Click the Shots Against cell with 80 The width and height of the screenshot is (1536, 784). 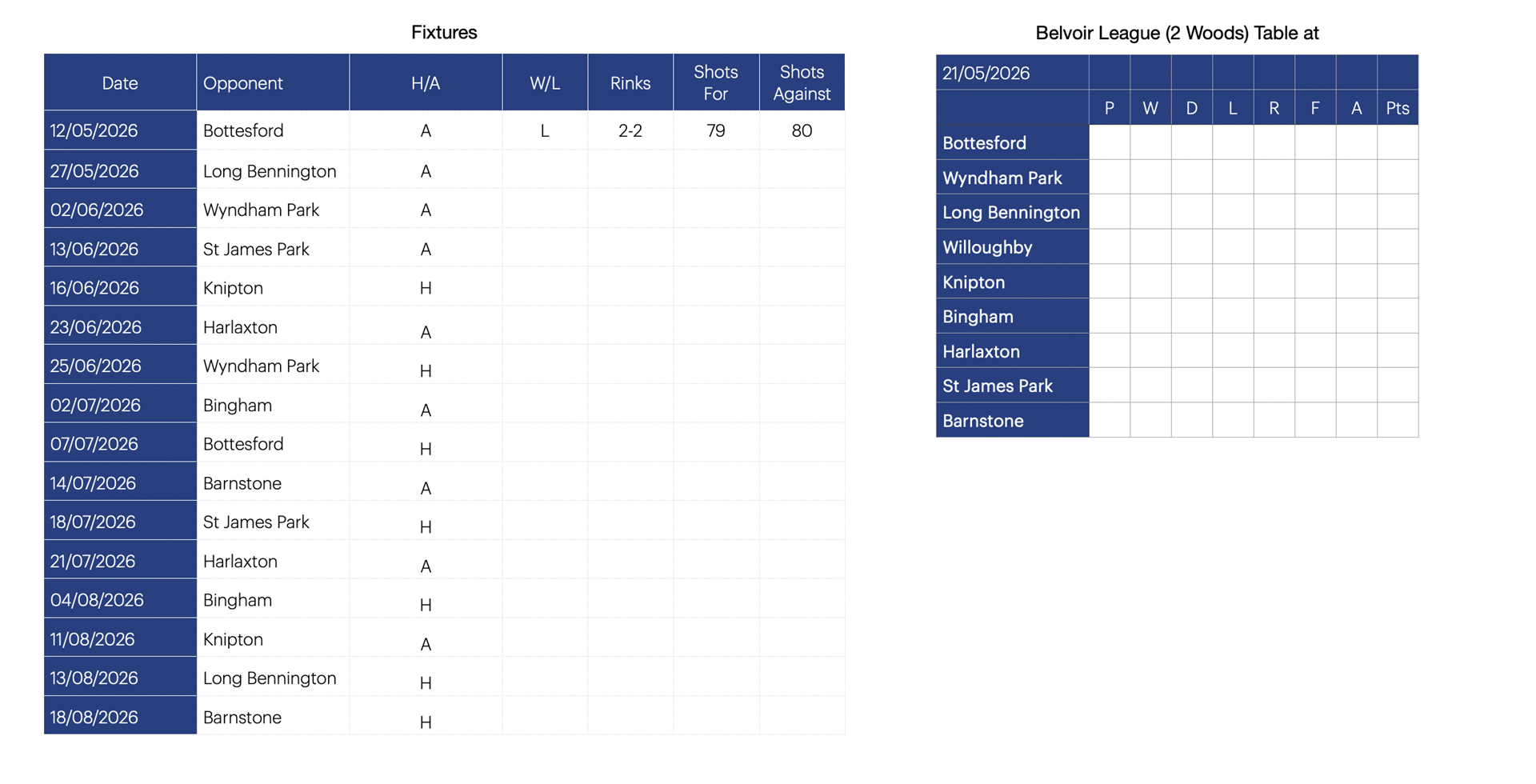(x=802, y=130)
